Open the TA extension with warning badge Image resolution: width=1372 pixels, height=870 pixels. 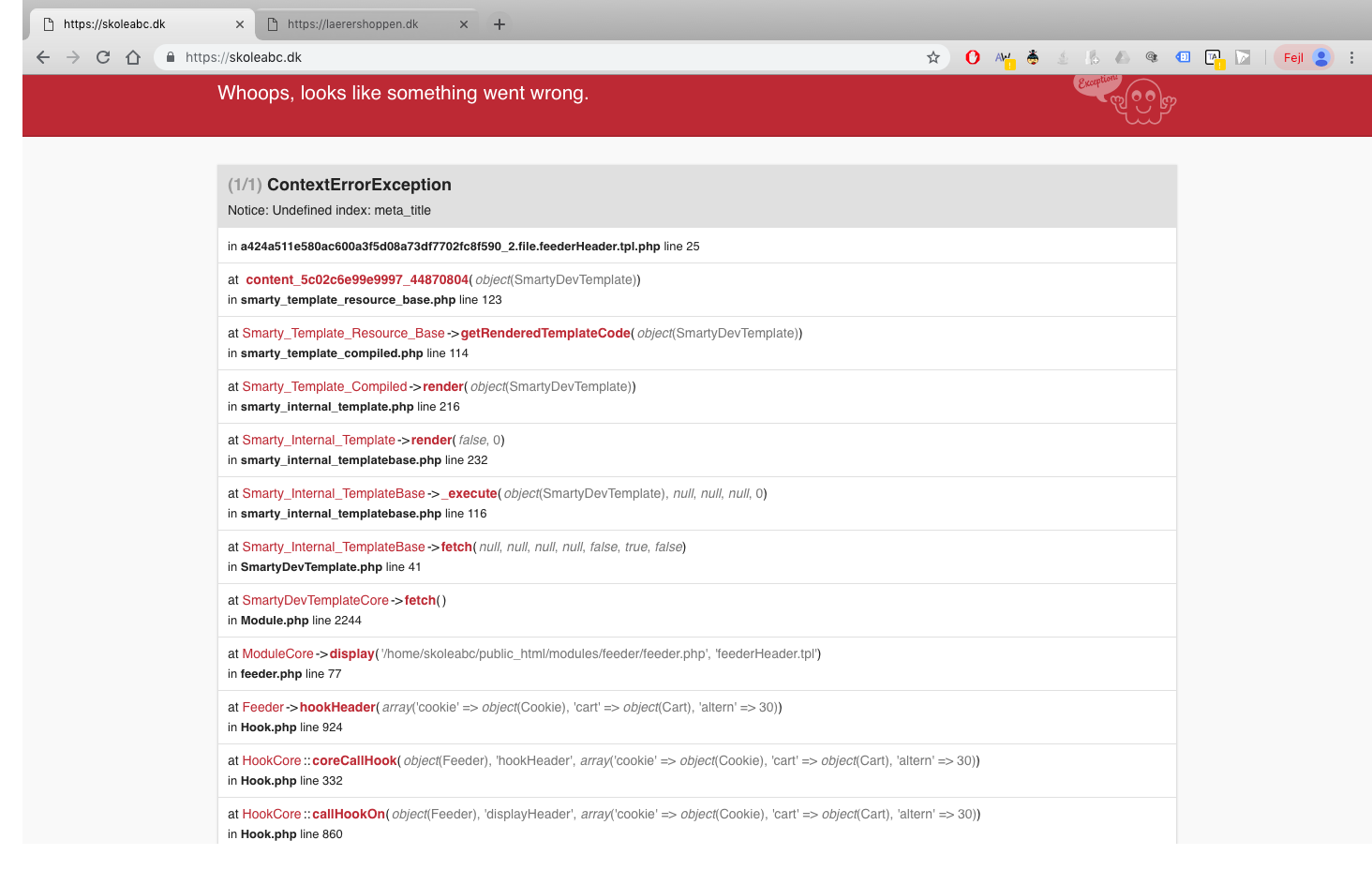1214,58
